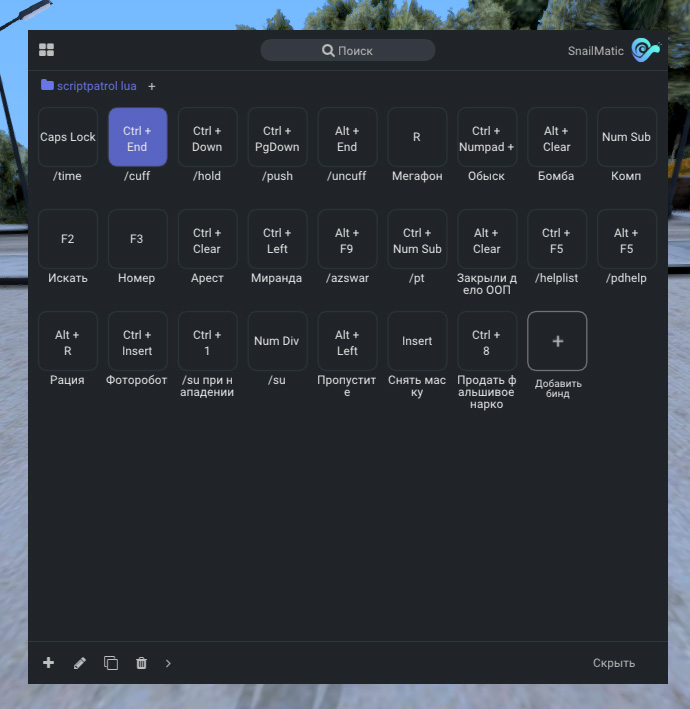Select the Ctrl + F5 /helplist bind

pyautogui.click(x=557, y=239)
